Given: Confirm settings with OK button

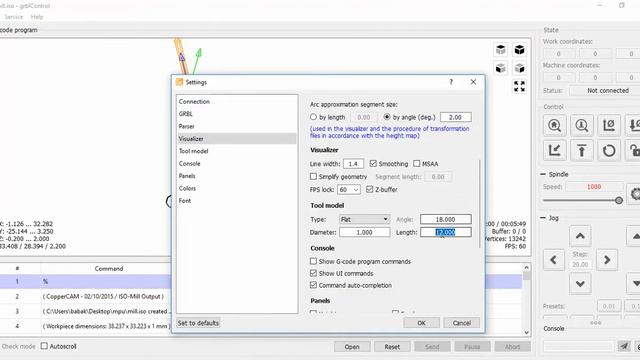Looking at the screenshot, I should coord(421,323).
